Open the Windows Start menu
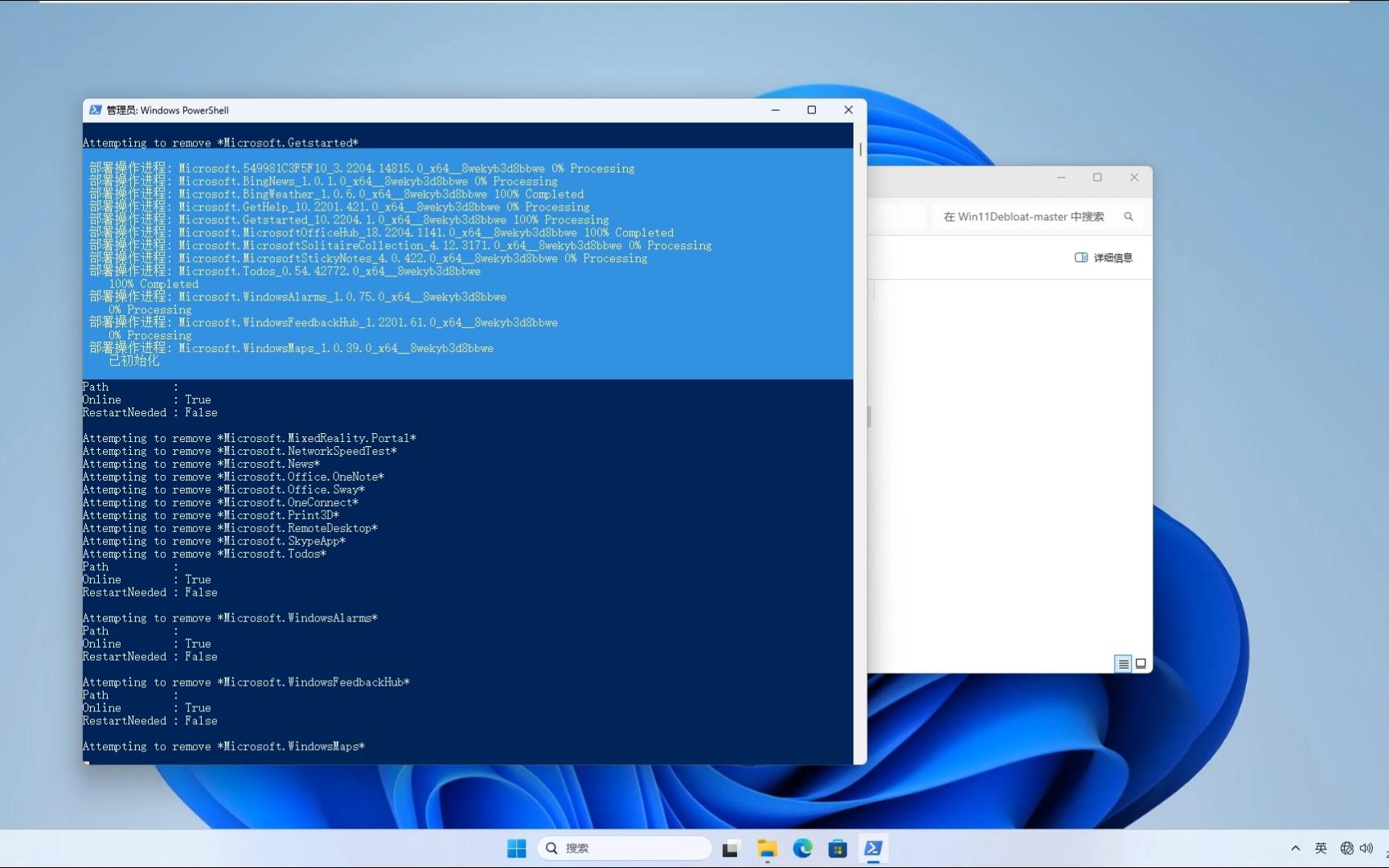The height and width of the screenshot is (868, 1389). point(516,848)
